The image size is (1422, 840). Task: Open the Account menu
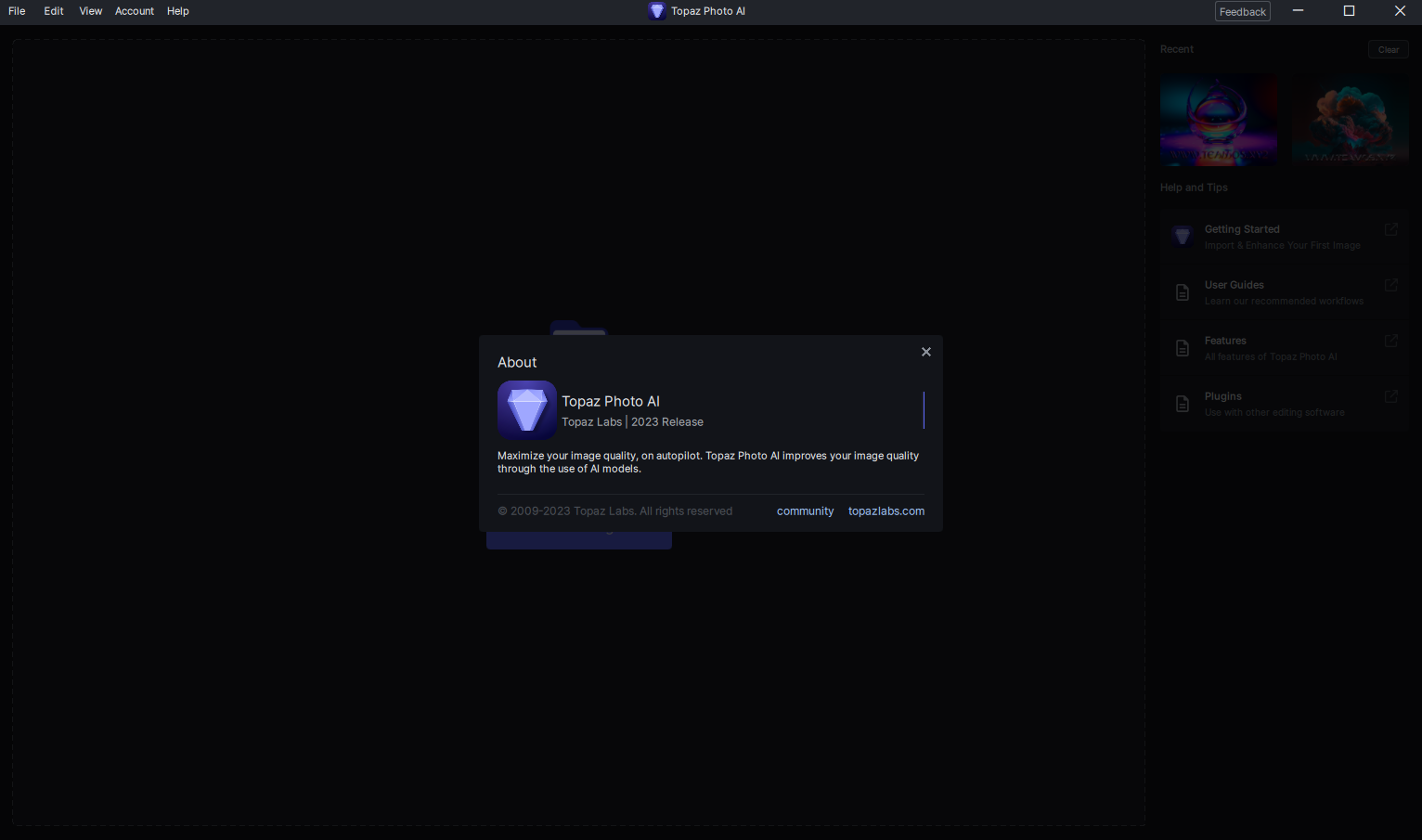point(135,11)
